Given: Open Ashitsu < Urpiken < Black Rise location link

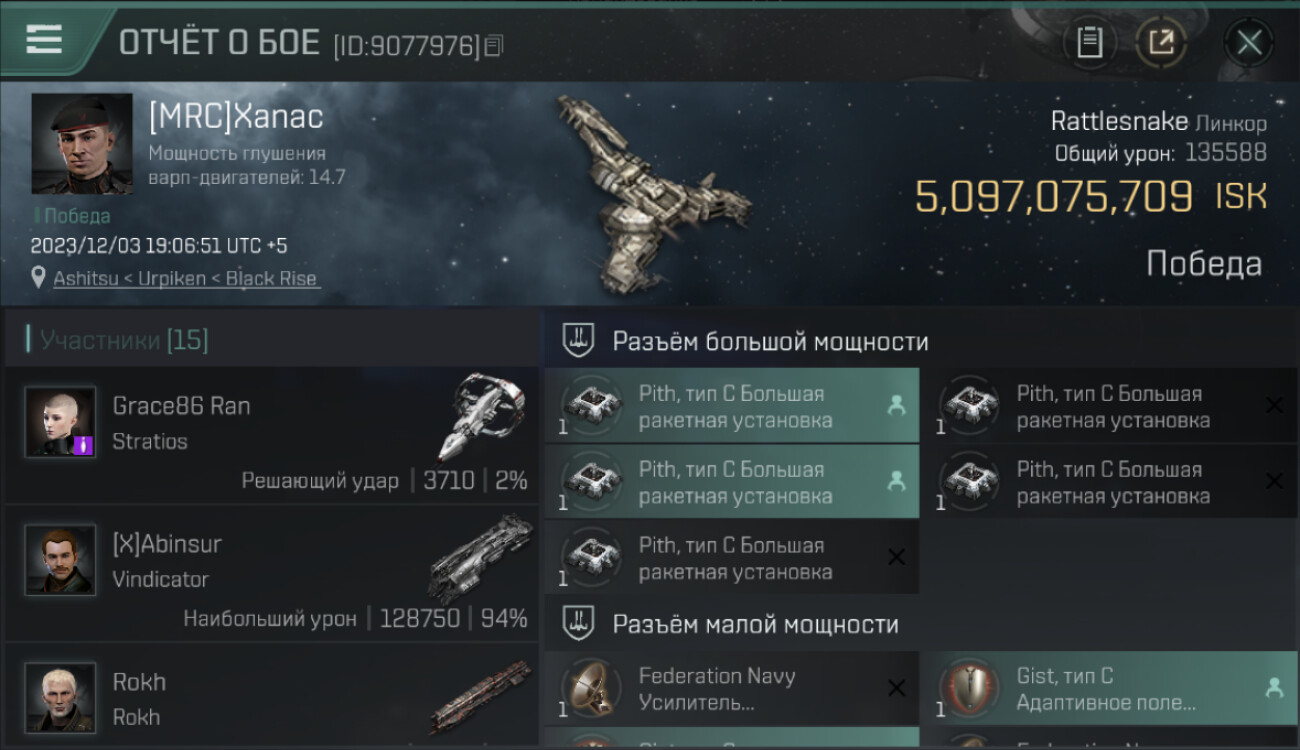Looking at the screenshot, I should (186, 279).
